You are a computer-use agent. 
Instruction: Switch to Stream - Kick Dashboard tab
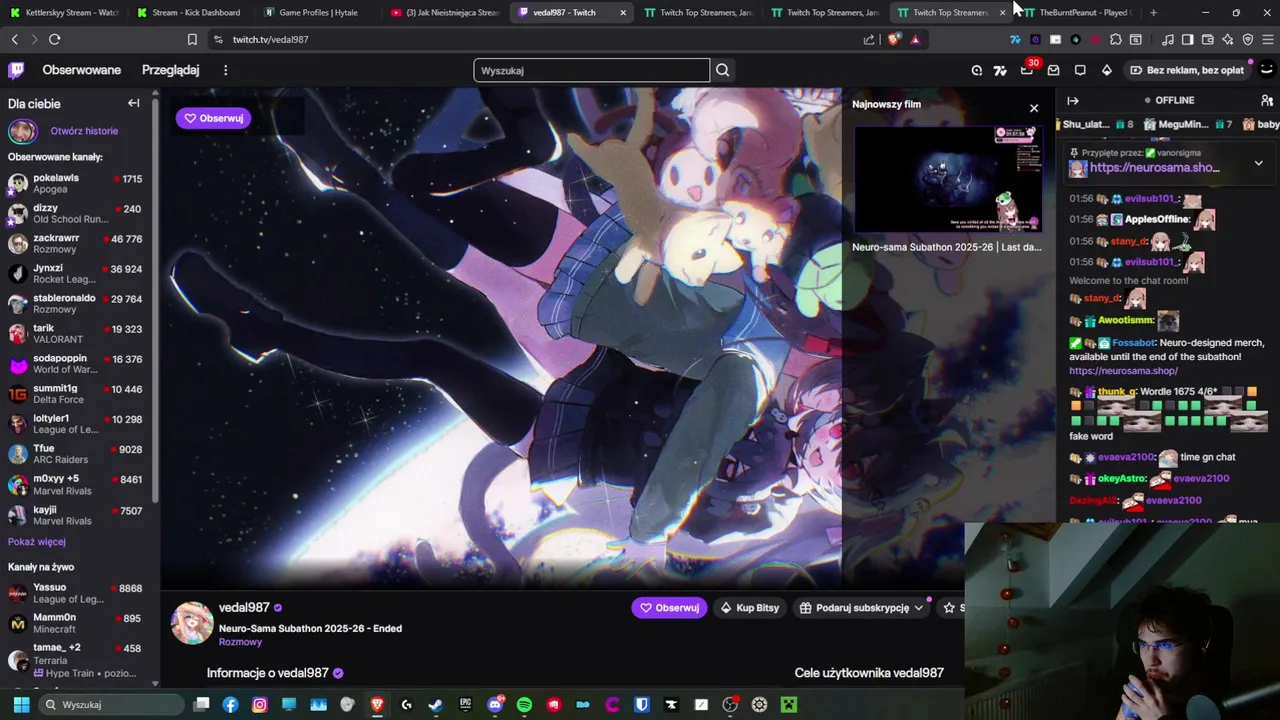[x=190, y=13]
